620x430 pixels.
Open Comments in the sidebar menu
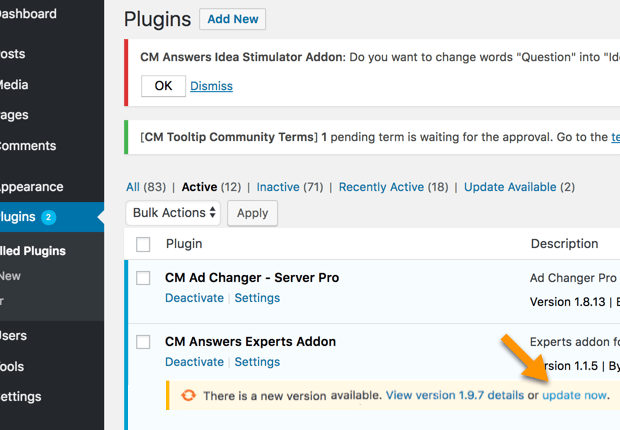(28, 145)
